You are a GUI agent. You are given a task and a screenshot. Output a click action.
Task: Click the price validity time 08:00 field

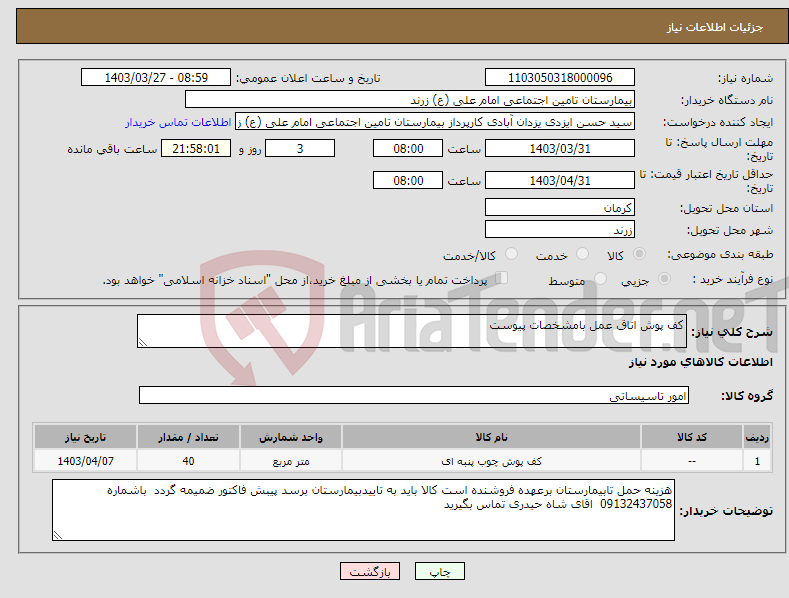[408, 180]
